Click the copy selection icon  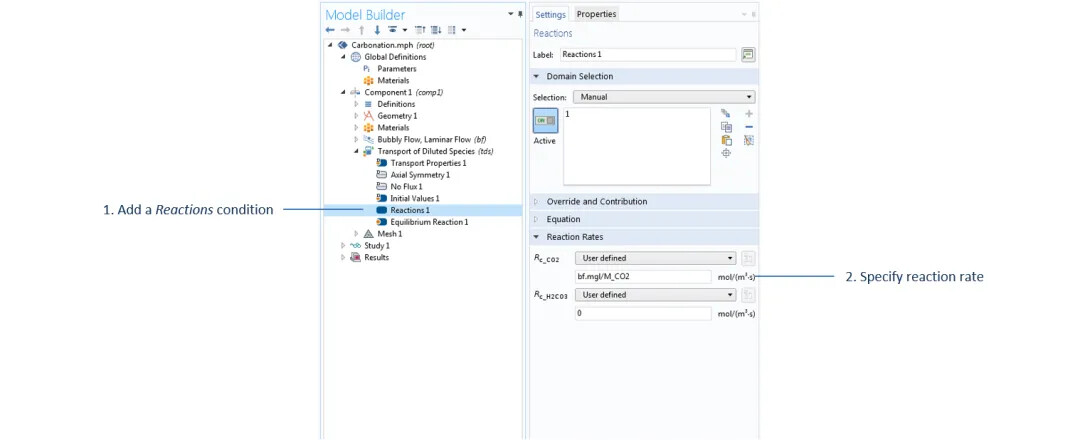(x=726, y=127)
